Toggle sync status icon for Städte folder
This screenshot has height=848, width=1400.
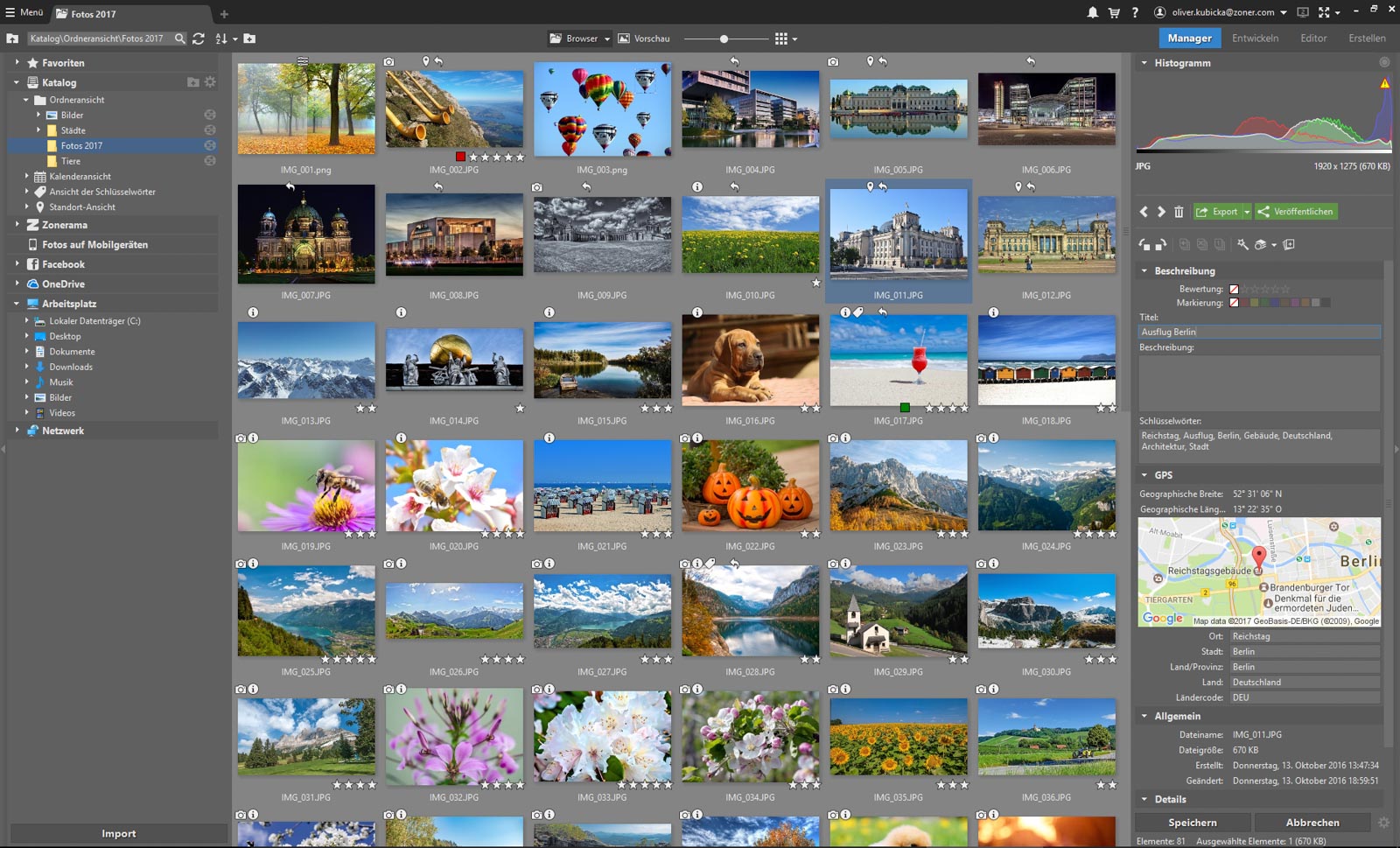tap(210, 130)
